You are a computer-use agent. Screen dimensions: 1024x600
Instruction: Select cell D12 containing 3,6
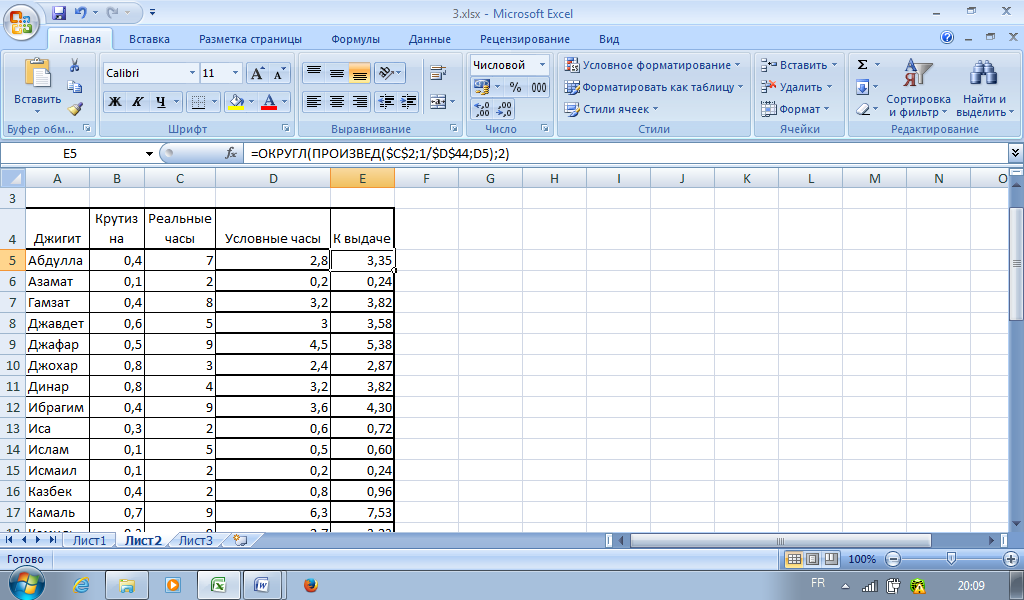click(x=272, y=407)
